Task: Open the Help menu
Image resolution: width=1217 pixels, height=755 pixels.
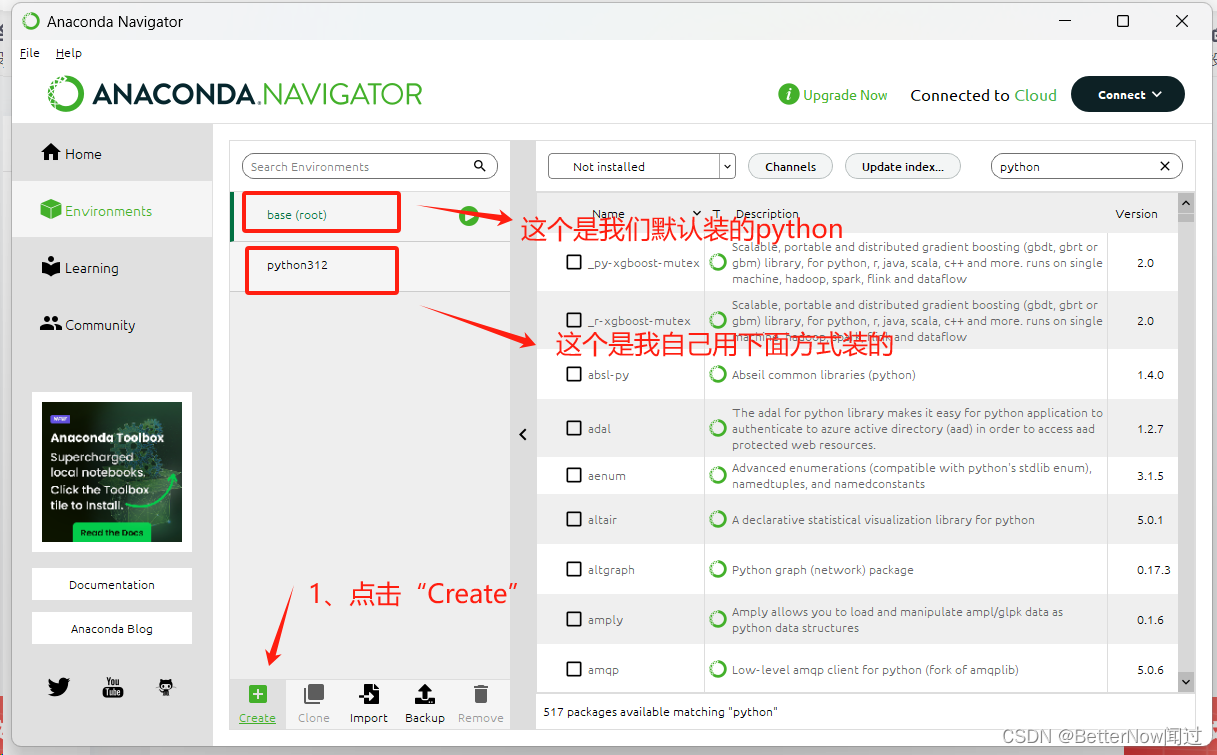Action: 69,53
